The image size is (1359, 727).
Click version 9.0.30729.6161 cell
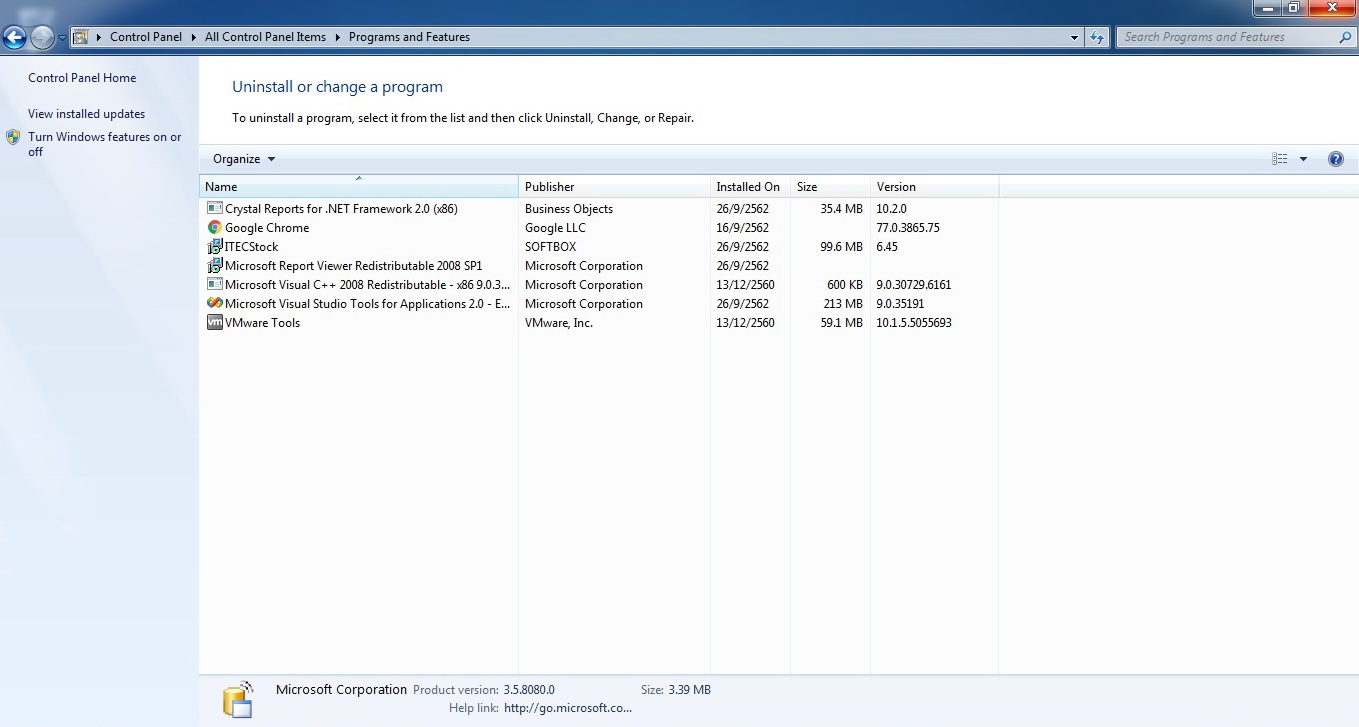point(914,285)
